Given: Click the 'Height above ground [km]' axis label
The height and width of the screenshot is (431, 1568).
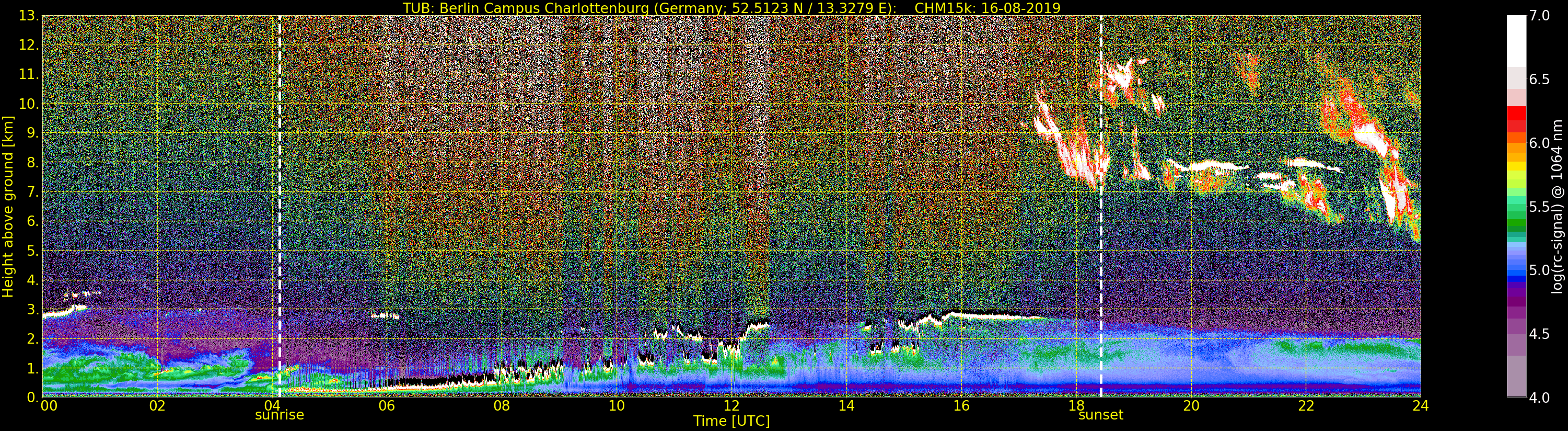Looking at the screenshot, I should 8,206.
